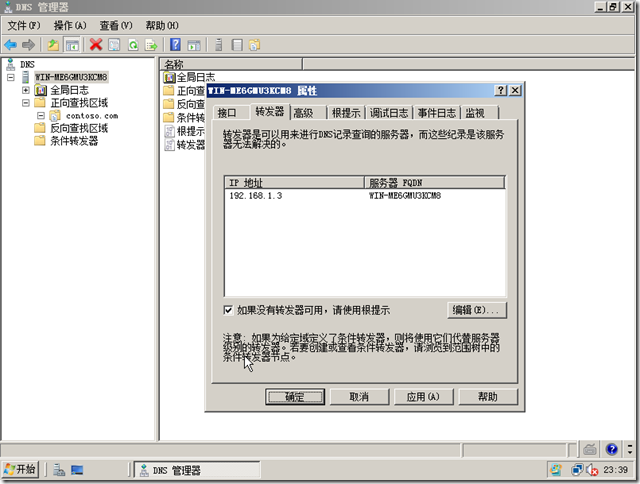
Task: Click the FQDN cell WIN-ME6GMU3KCM8
Action: pyautogui.click(x=405, y=196)
